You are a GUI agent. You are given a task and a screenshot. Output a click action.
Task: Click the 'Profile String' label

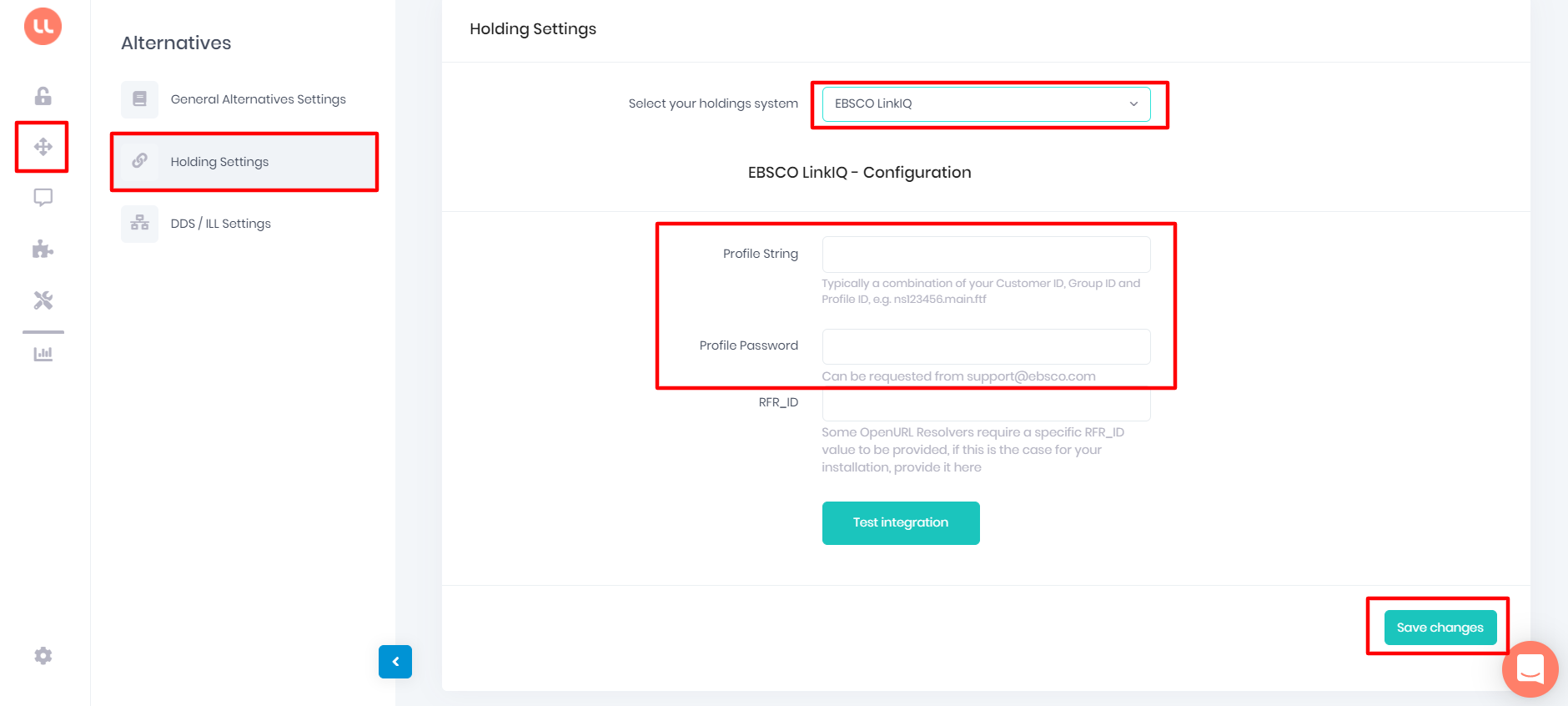761,254
